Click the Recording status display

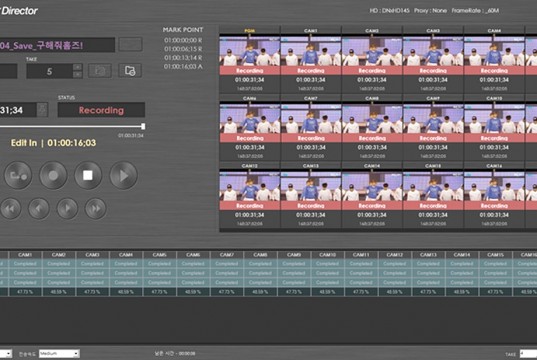click(101, 110)
